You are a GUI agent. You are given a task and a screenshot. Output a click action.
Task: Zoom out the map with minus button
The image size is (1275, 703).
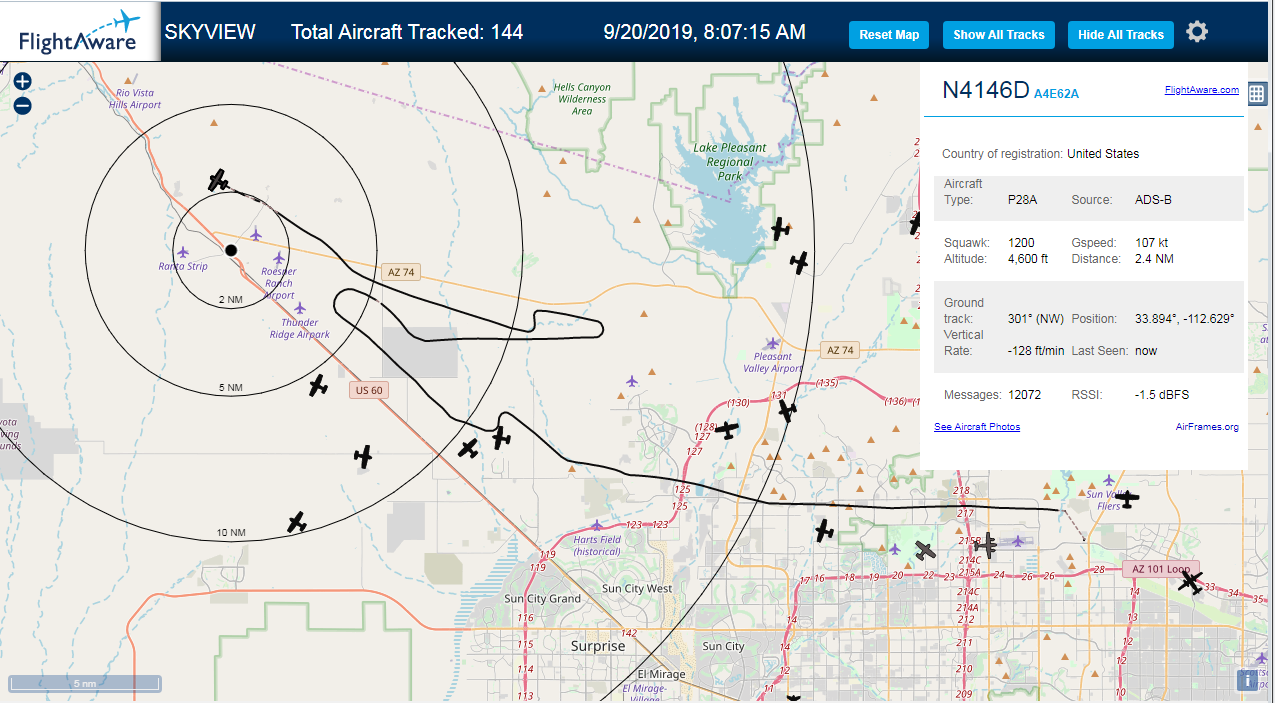[x=23, y=105]
